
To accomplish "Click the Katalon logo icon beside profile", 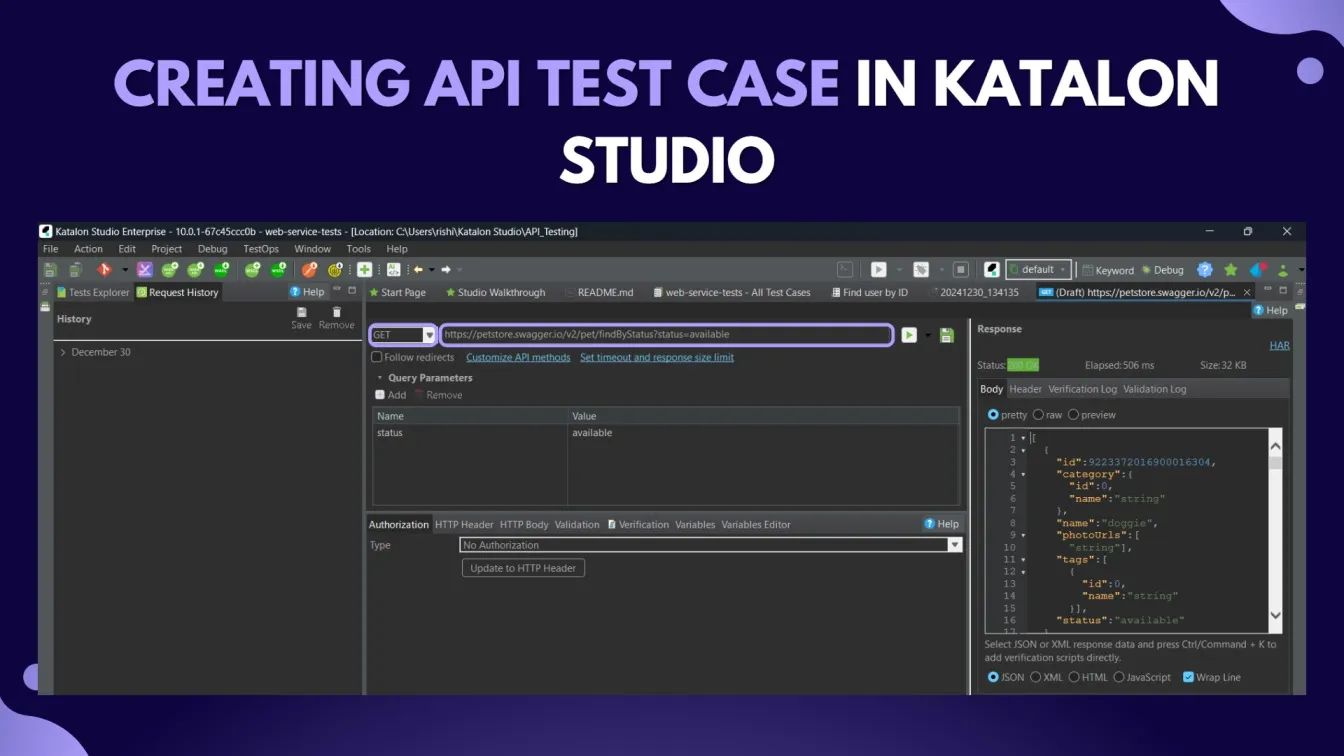I will coord(992,270).
